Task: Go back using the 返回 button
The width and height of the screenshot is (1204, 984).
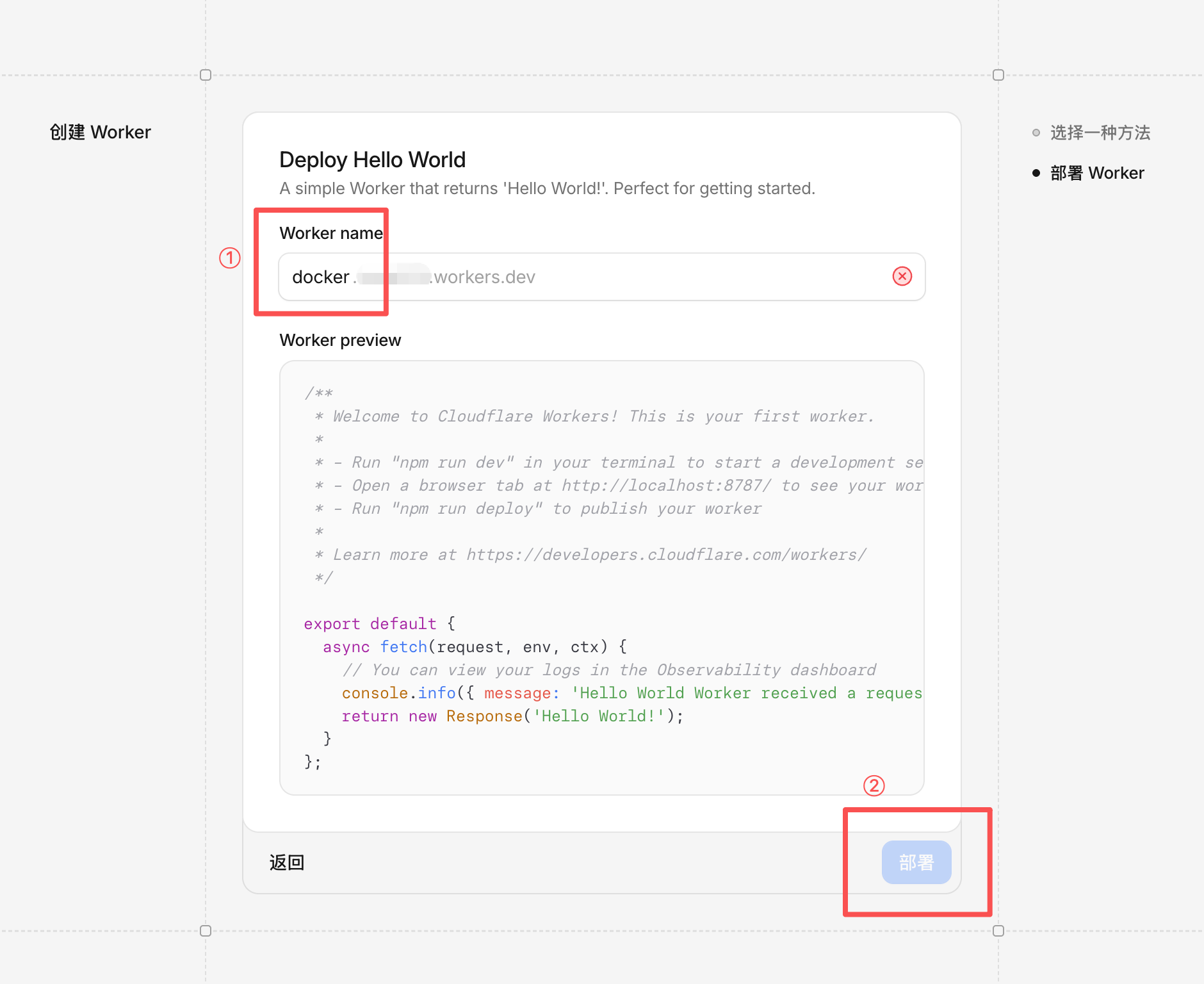Action: 286,862
